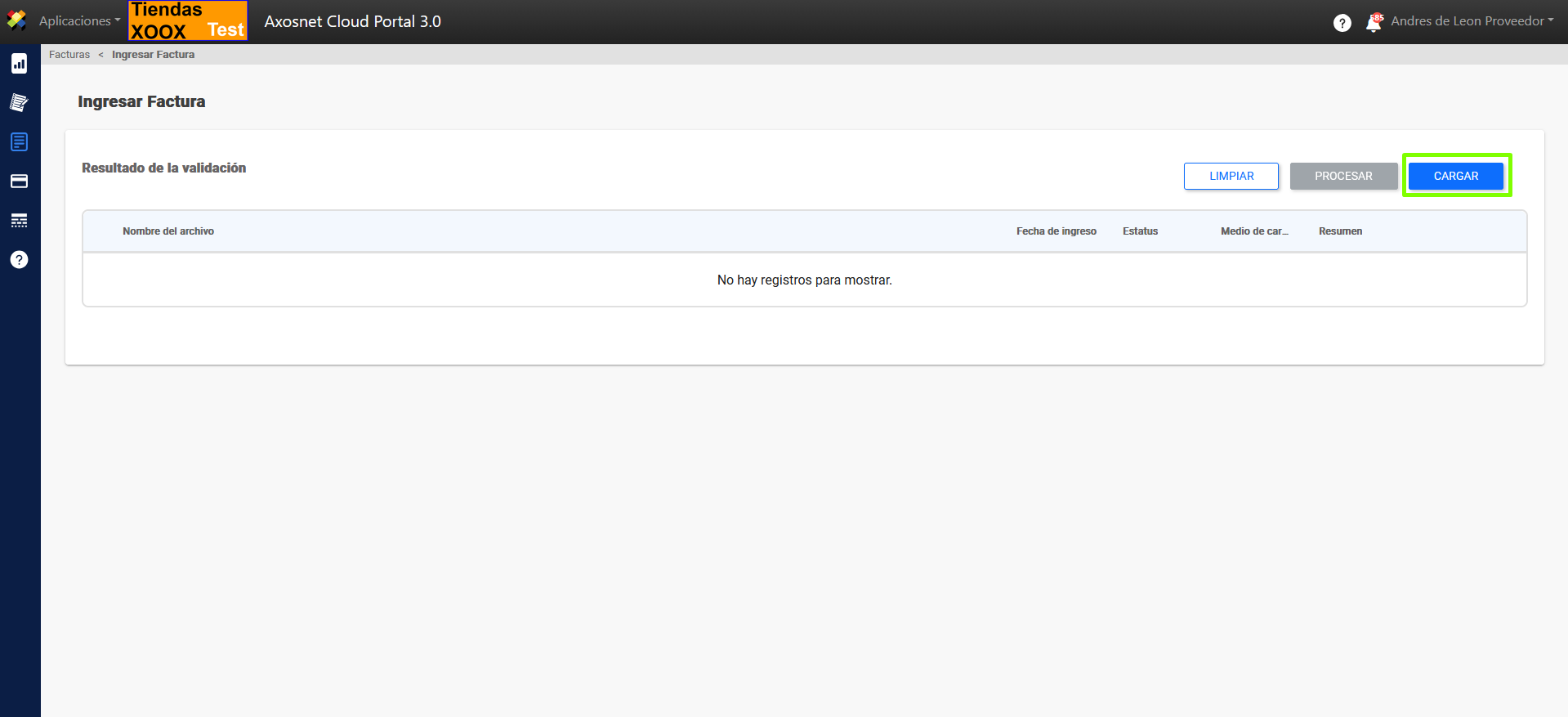
Task: Click the blue CARGAR button
Action: coord(1455,176)
